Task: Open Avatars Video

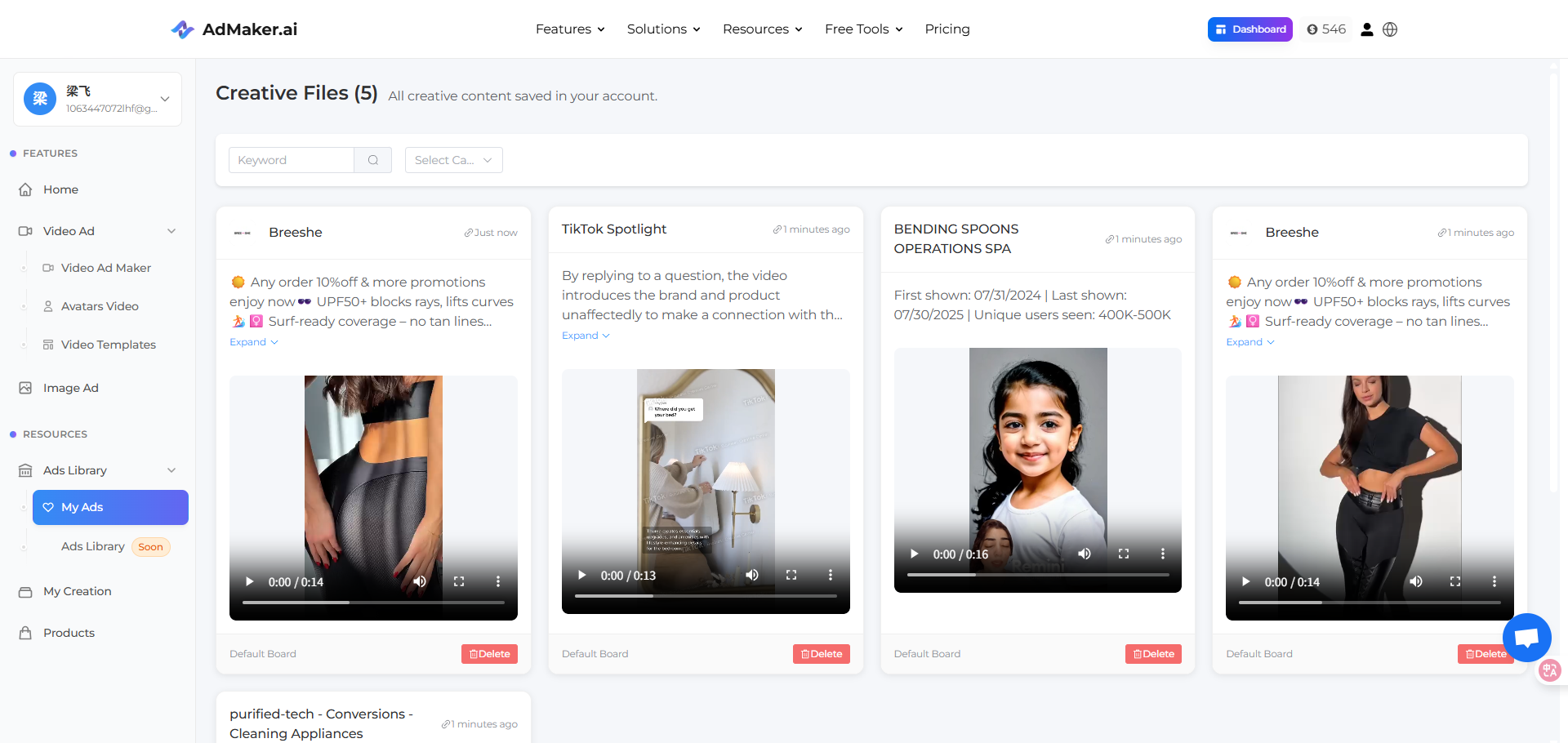Action: [x=100, y=306]
